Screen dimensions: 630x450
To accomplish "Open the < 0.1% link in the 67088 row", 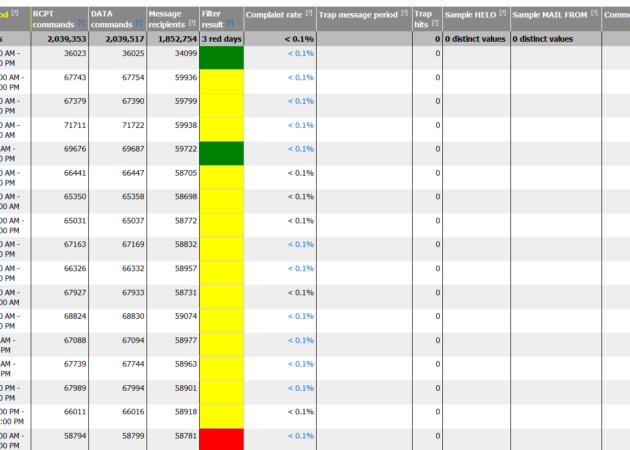I will pyautogui.click(x=301, y=340).
